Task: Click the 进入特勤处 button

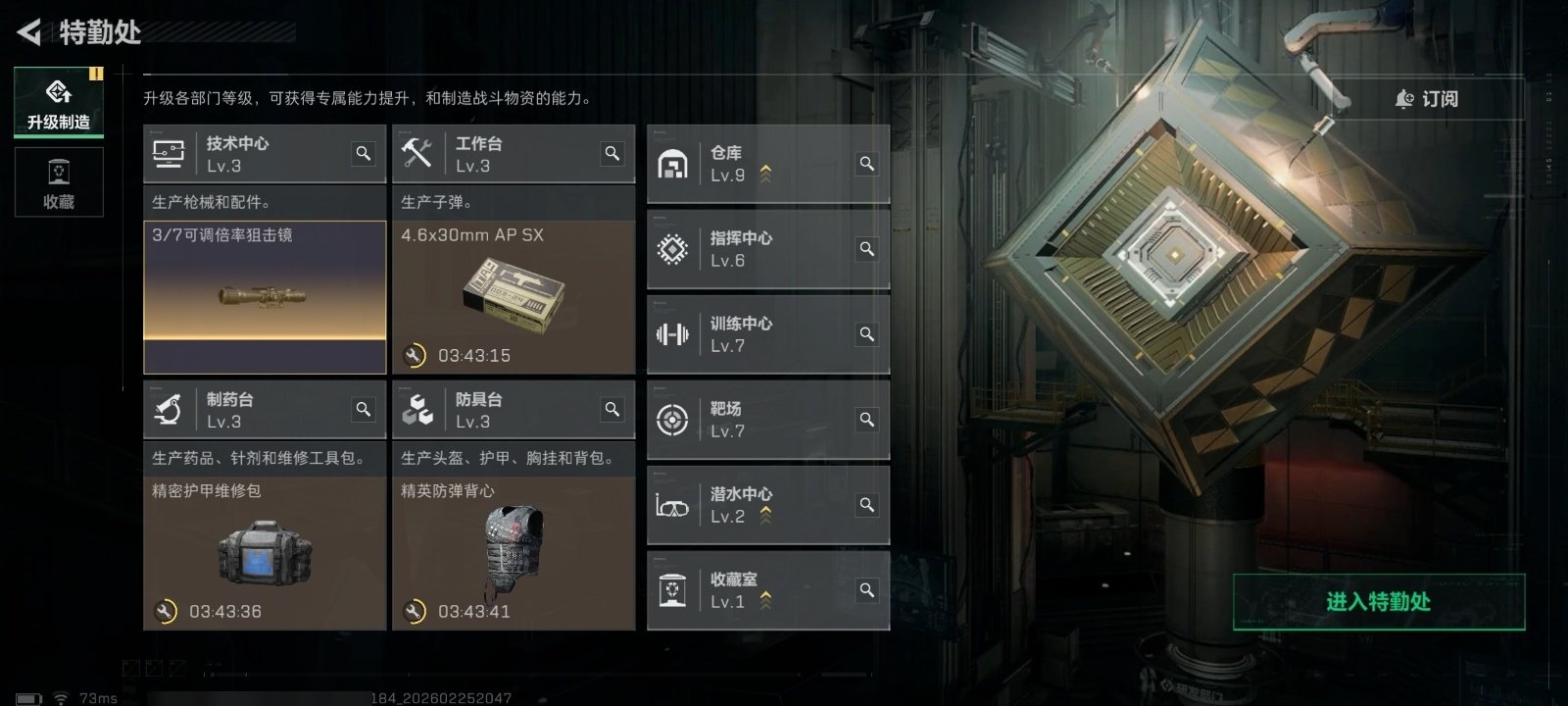Action: [x=1379, y=601]
